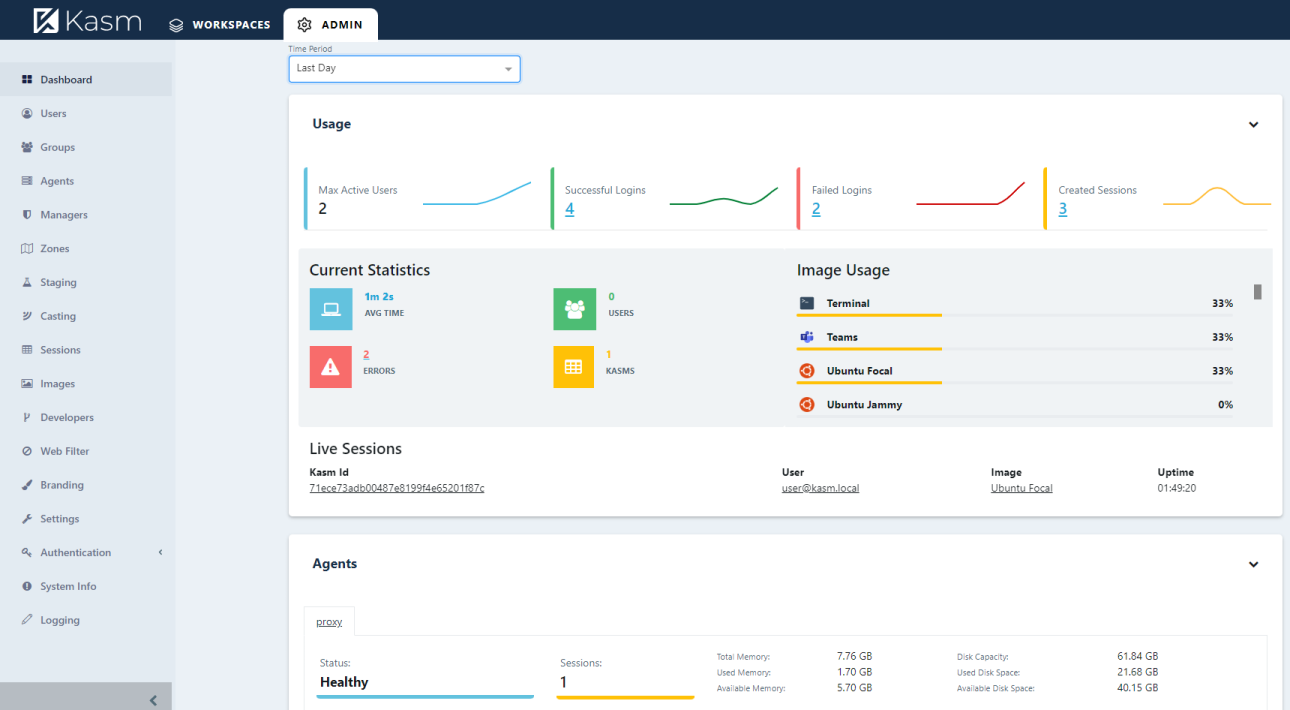Screen dimensions: 1290x710
Task: Click the Teams image icon
Action: 807,337
